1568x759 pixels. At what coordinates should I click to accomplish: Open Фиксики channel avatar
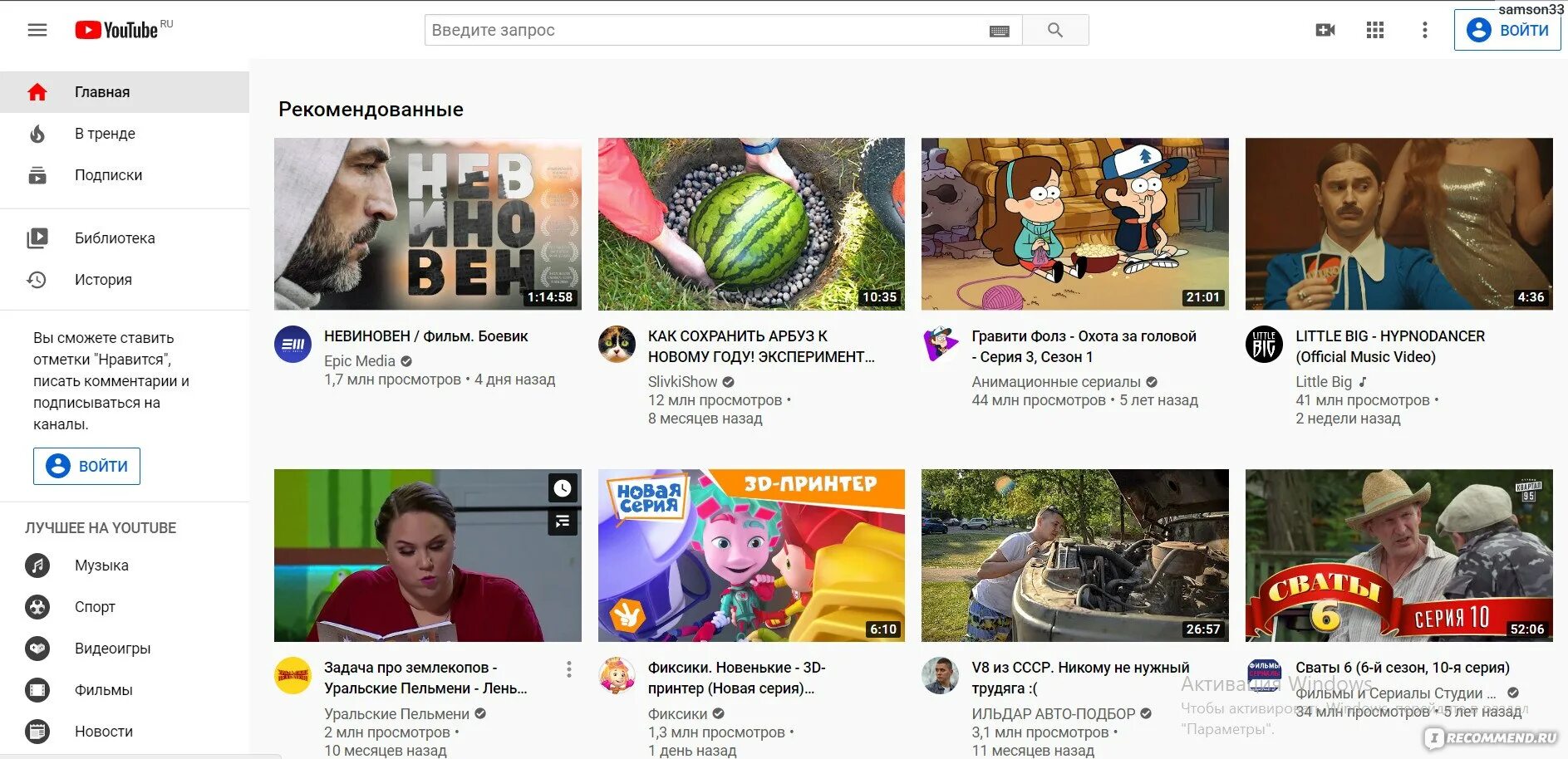[x=617, y=676]
